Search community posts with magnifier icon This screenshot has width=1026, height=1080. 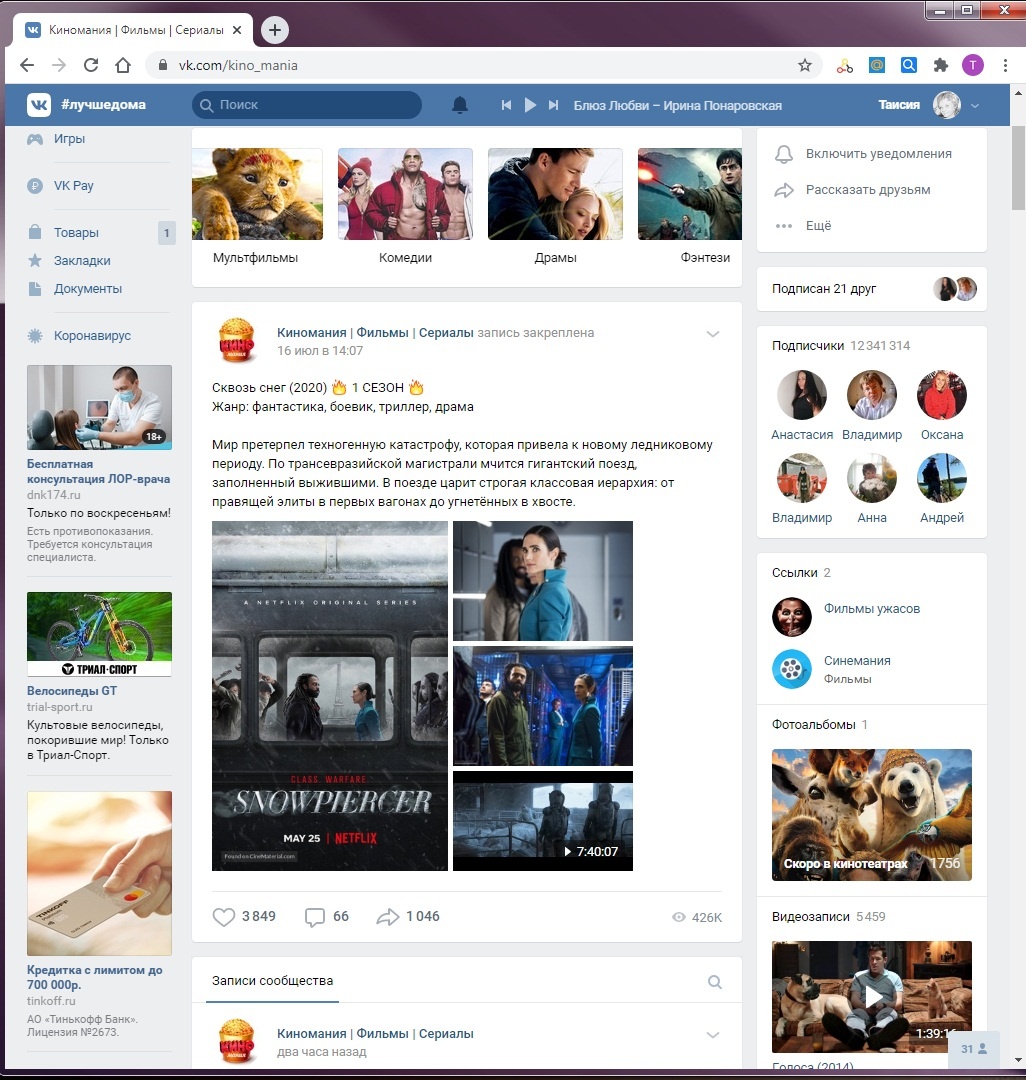(715, 982)
